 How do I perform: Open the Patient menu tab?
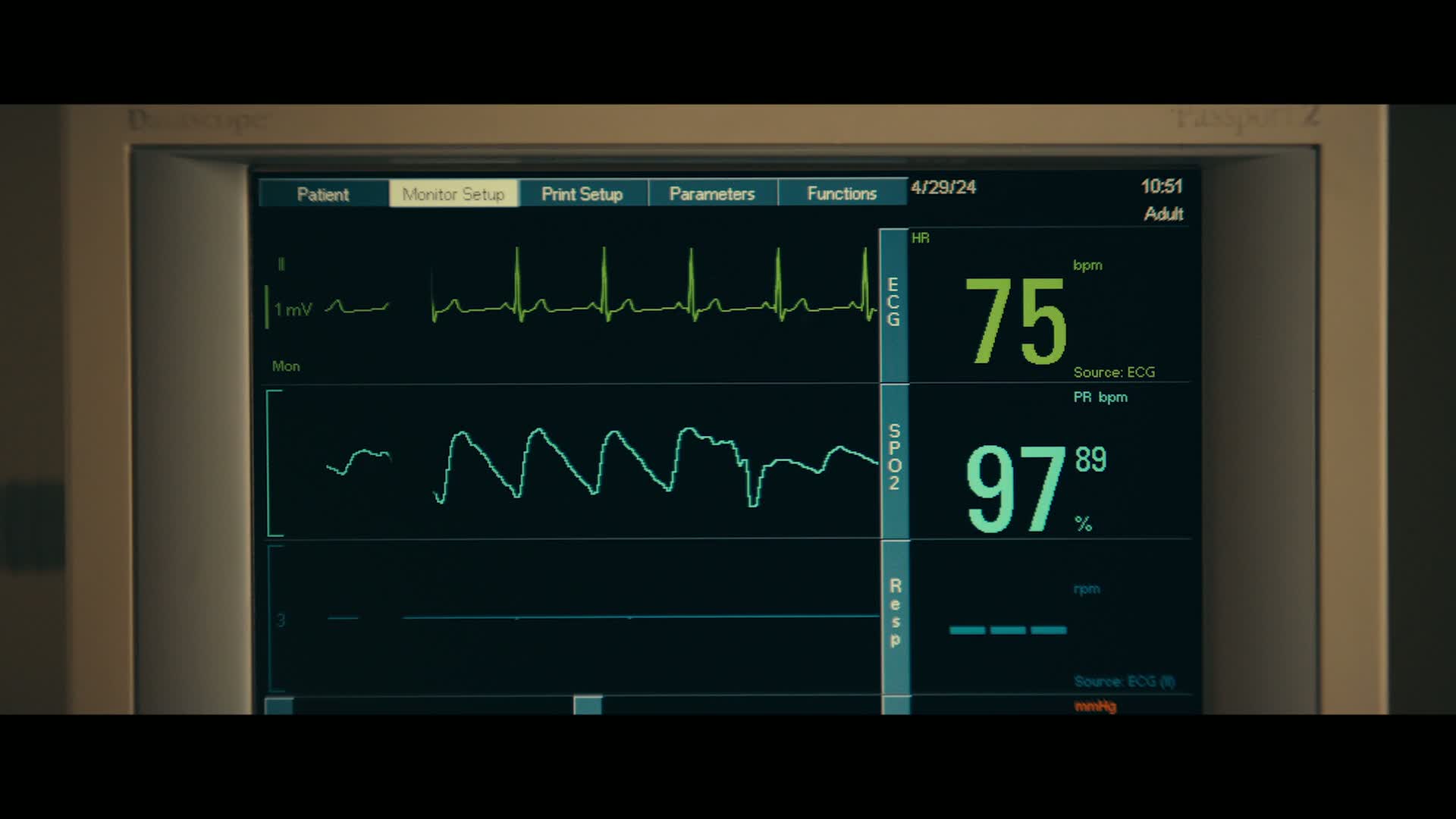323,194
